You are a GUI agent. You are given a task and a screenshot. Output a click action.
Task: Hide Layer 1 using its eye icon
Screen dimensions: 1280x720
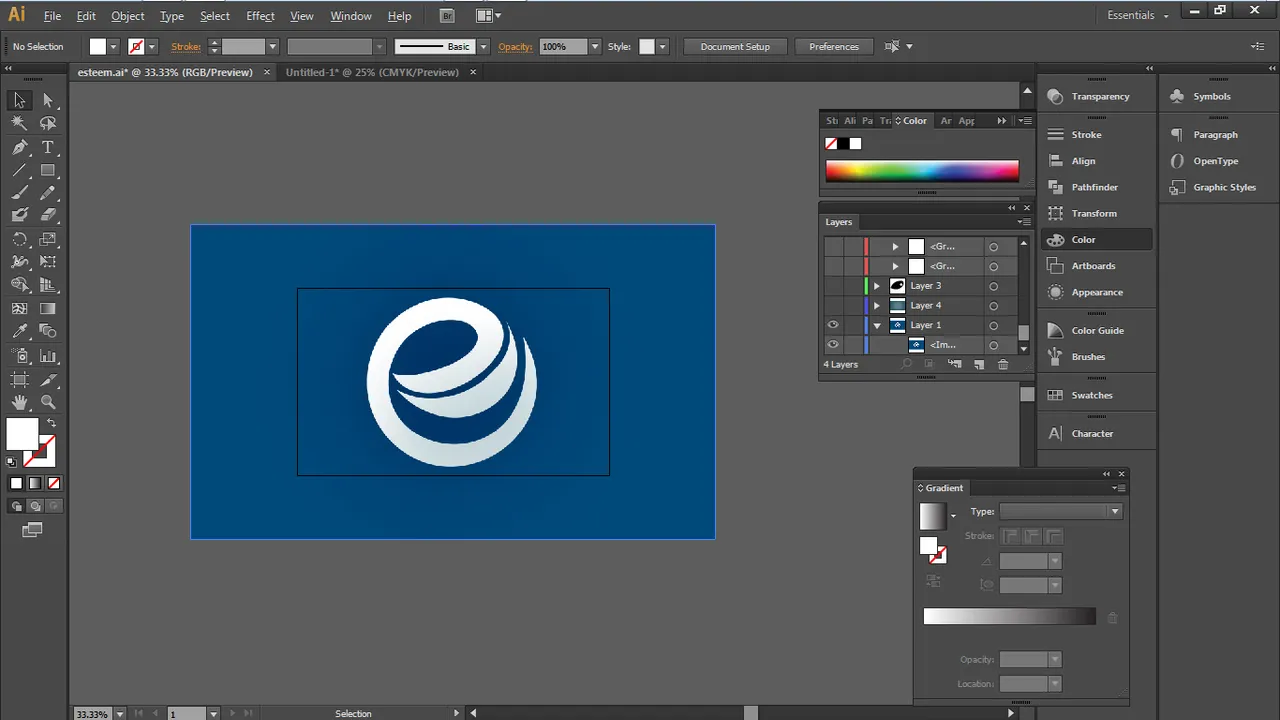pos(832,325)
